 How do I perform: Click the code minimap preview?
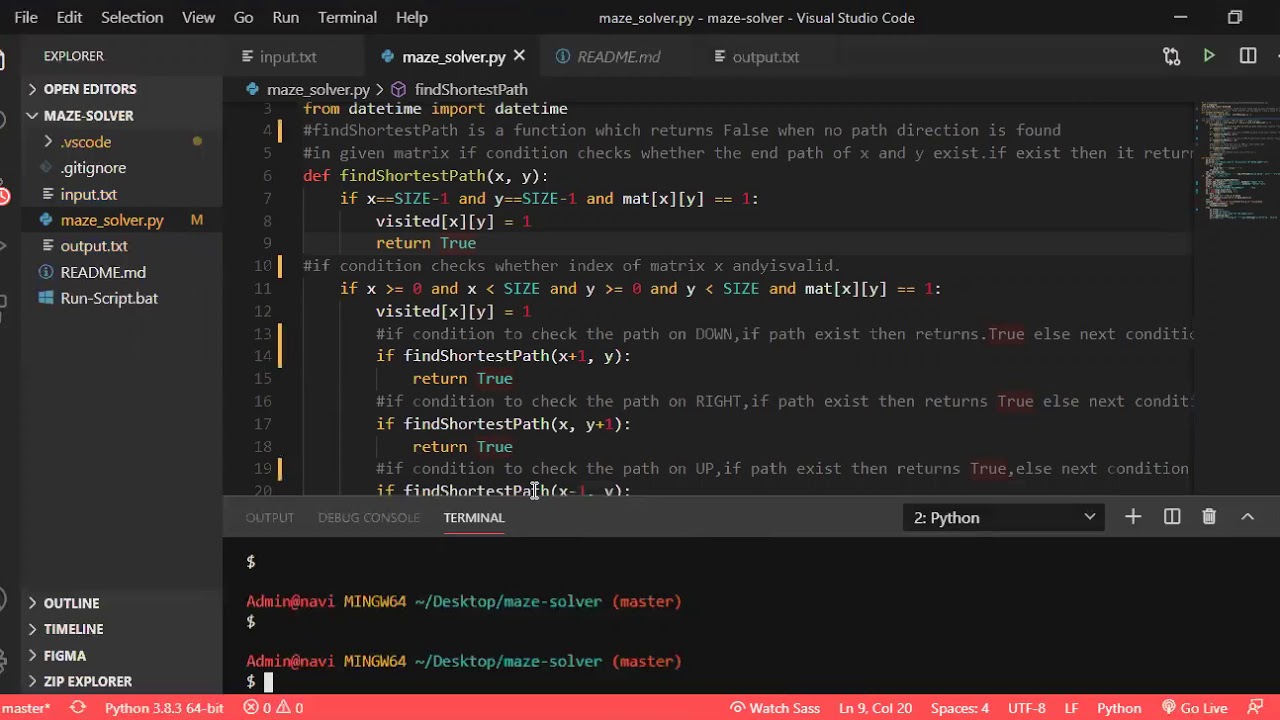coord(1237,160)
